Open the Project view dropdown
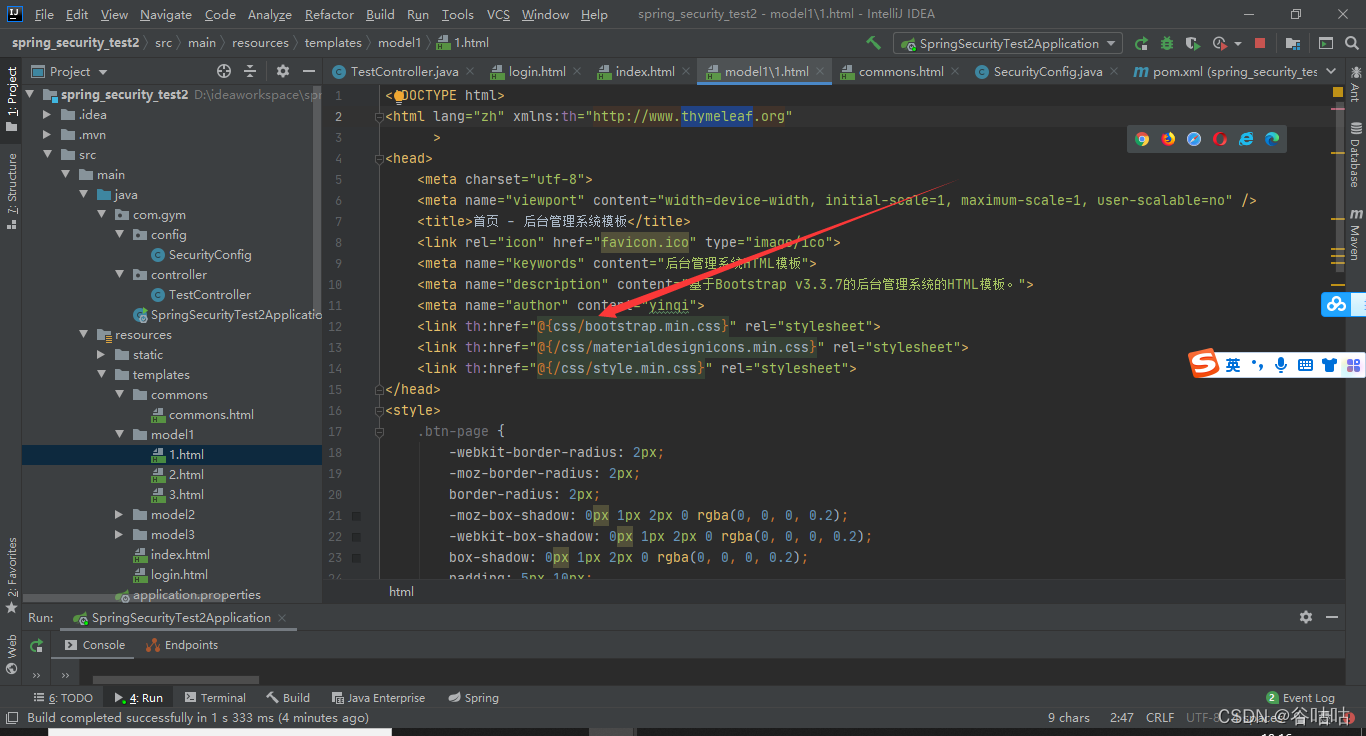This screenshot has height=736, width=1366. [70, 71]
